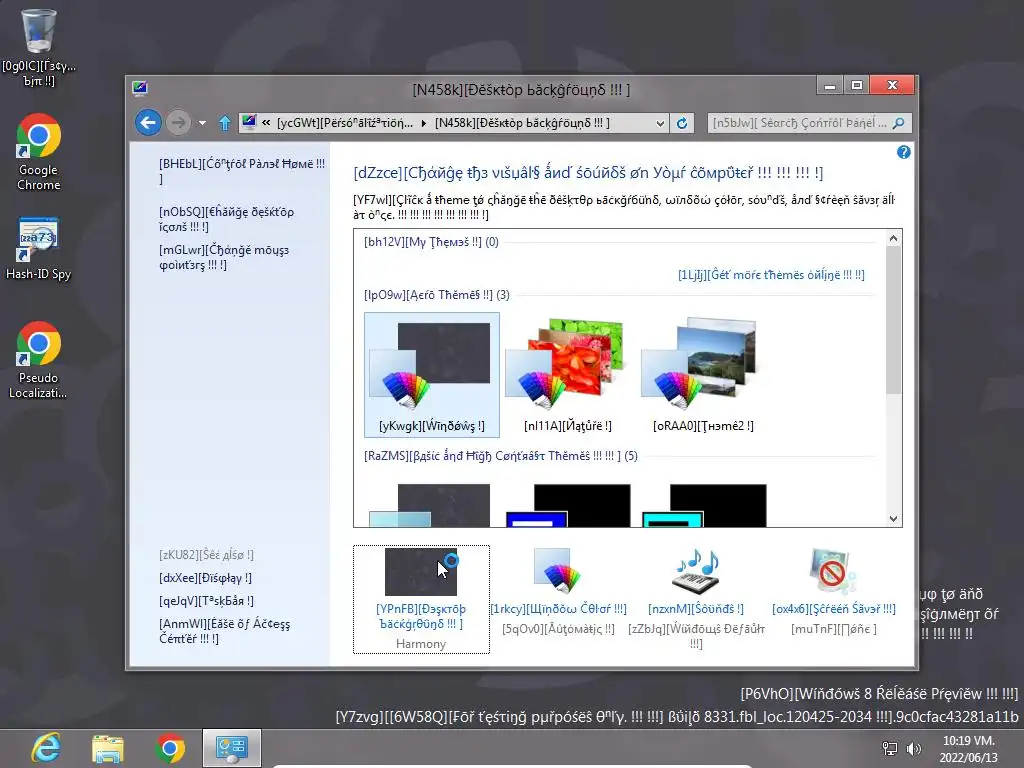Click the theme list scrollbar thumb
This screenshot has height=768, width=1024.
893,320
